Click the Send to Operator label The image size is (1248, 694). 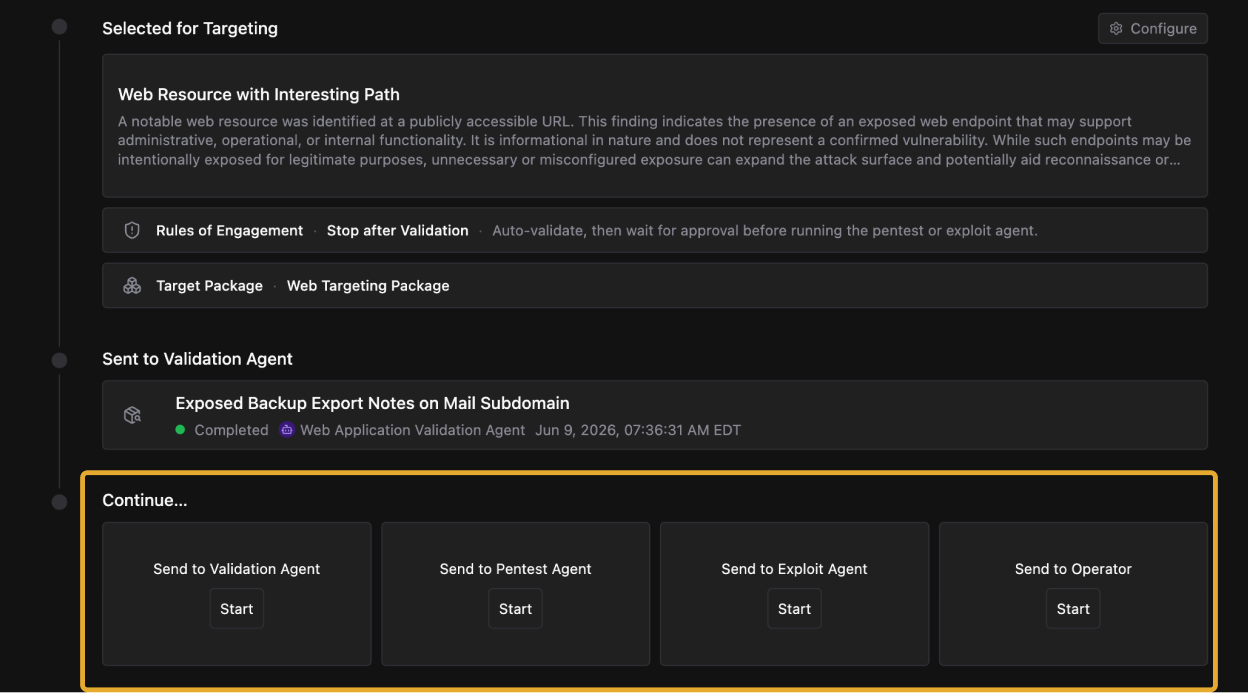1073,569
